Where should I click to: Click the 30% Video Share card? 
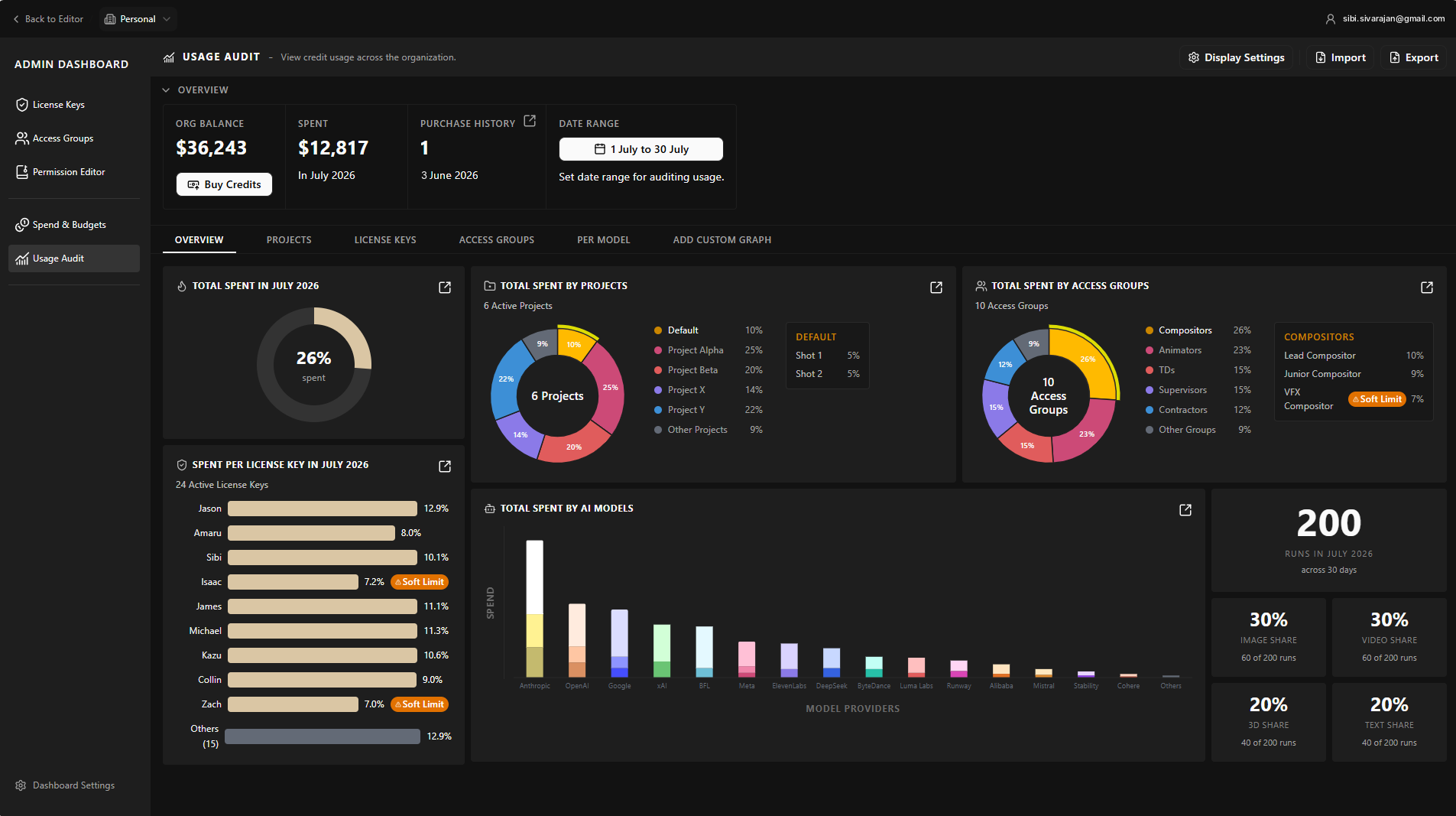1390,637
